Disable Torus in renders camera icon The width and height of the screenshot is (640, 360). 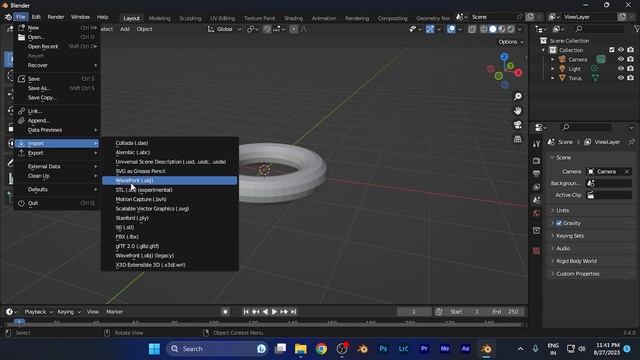pos(631,78)
